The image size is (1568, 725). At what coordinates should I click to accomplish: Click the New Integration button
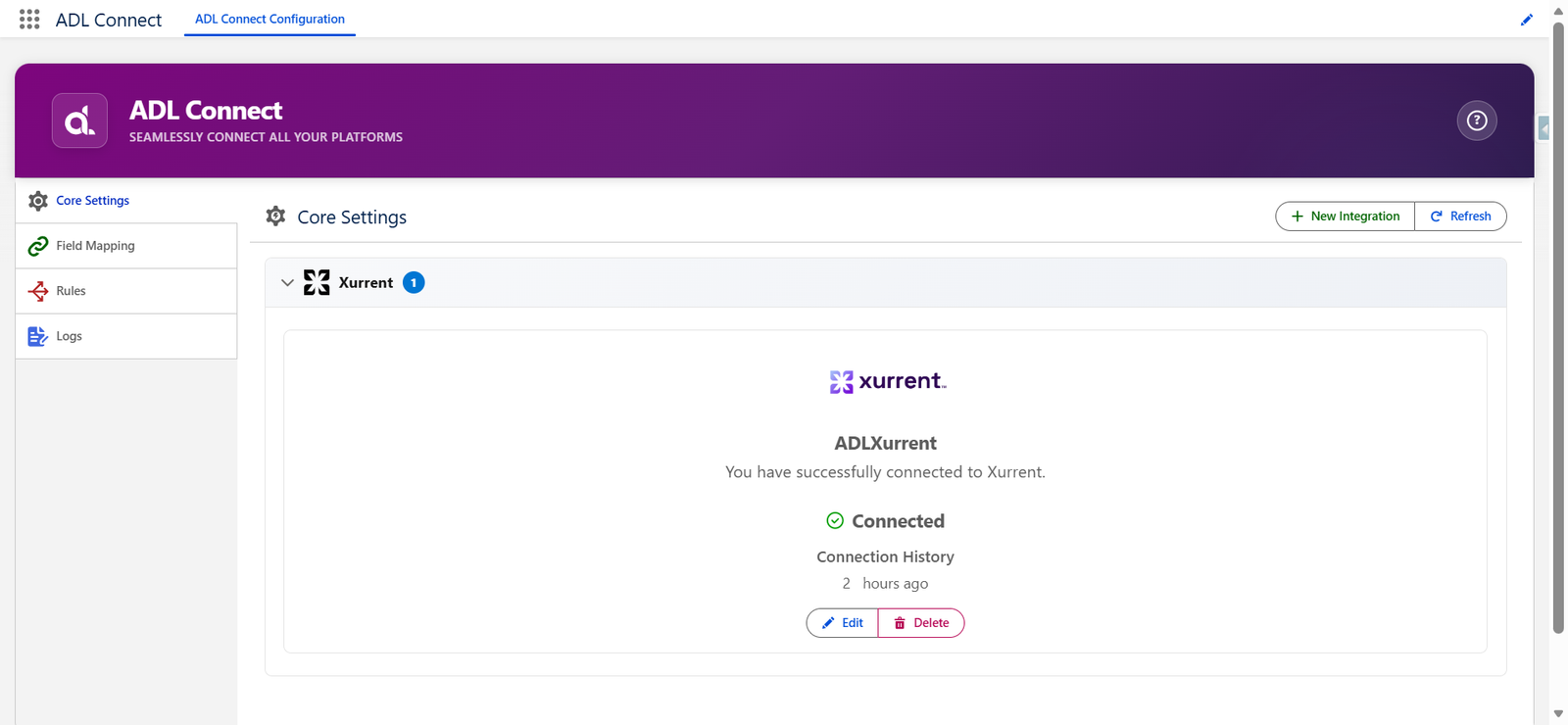click(1346, 217)
